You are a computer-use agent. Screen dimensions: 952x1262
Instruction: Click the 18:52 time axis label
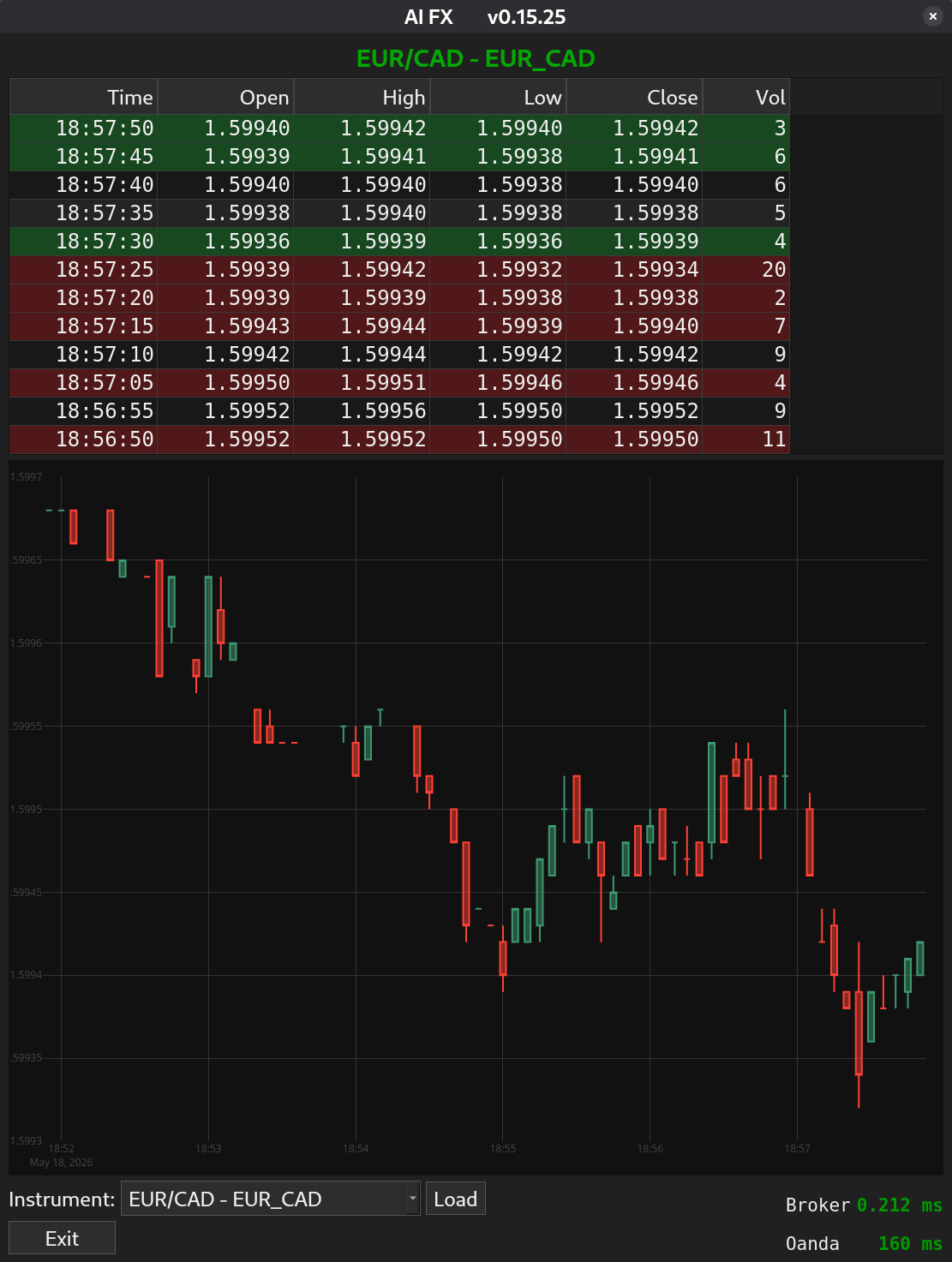[x=61, y=1149]
